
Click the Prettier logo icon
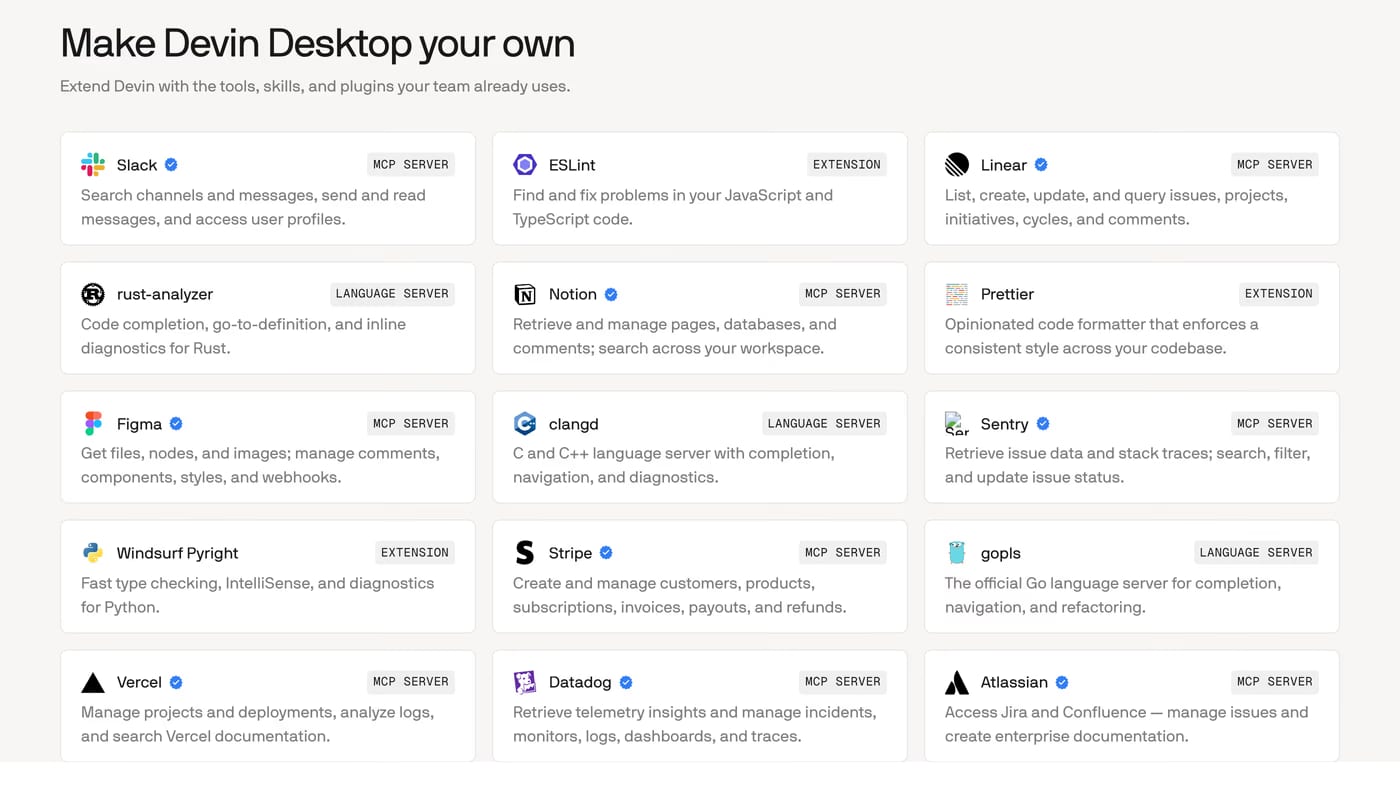pos(957,294)
